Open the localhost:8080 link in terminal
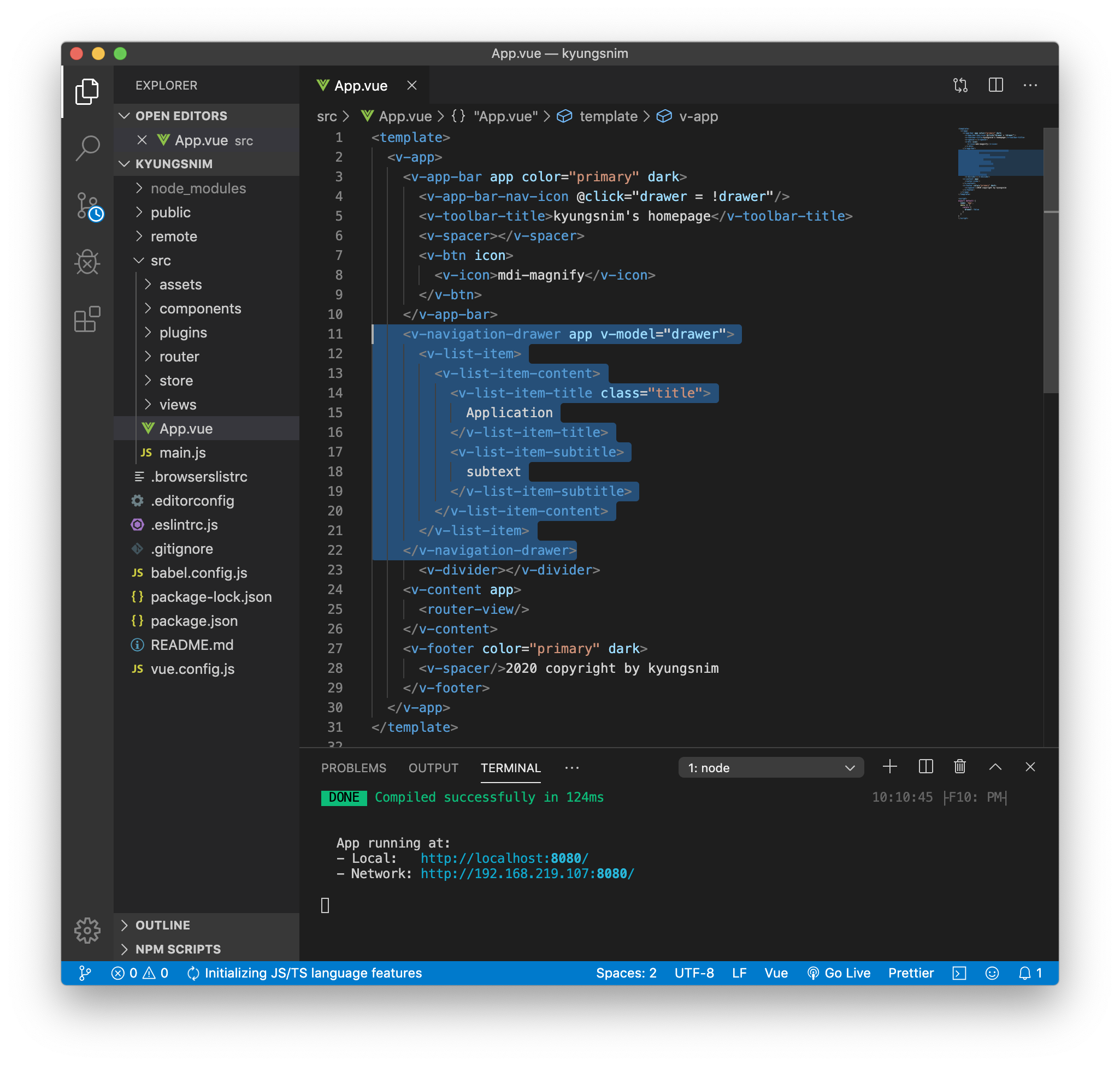This screenshot has width=1120, height=1066. [504, 858]
